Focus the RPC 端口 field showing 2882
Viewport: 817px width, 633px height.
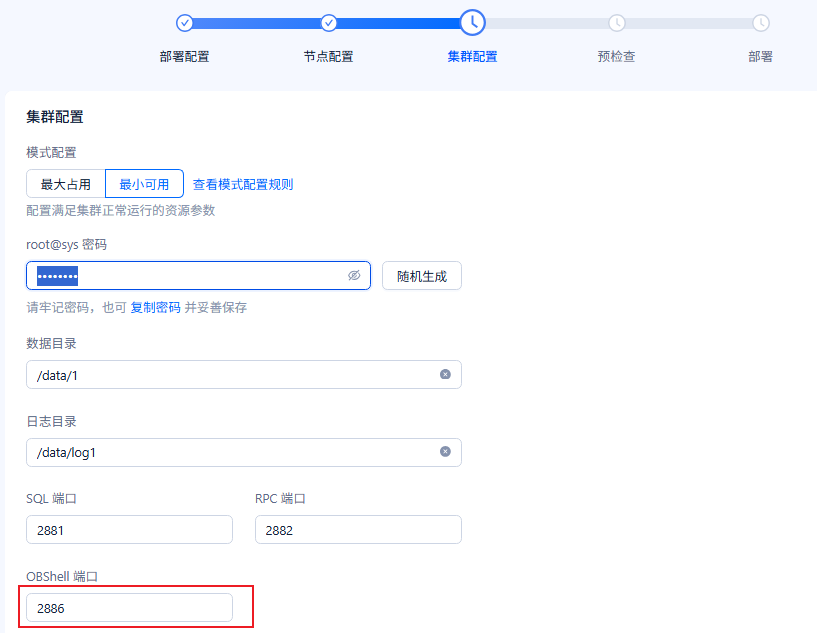(358, 530)
